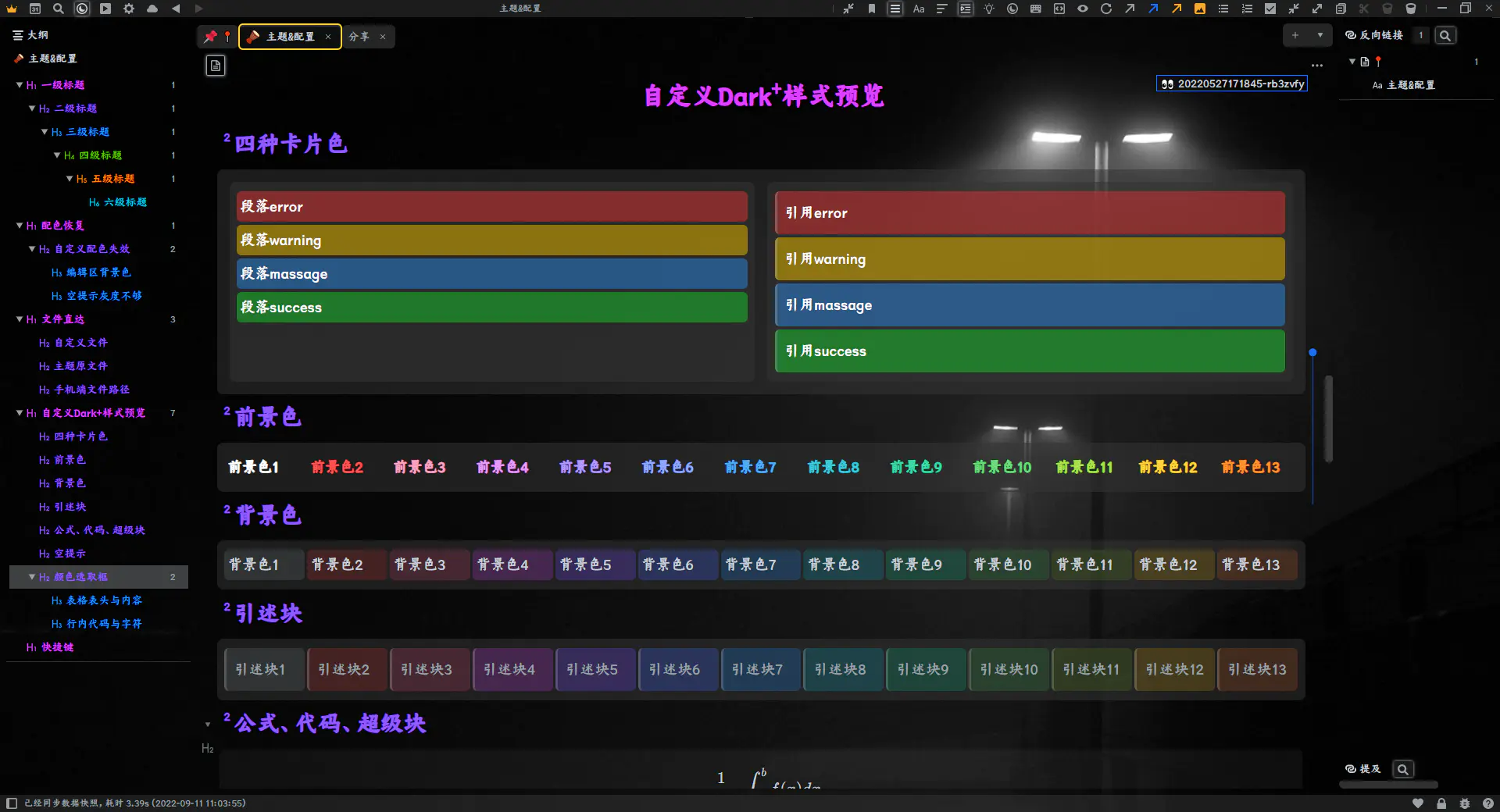This screenshot has height=812, width=1500.
Task: Toggle the boxed outline panel icon in toolbar
Action: pos(966,9)
